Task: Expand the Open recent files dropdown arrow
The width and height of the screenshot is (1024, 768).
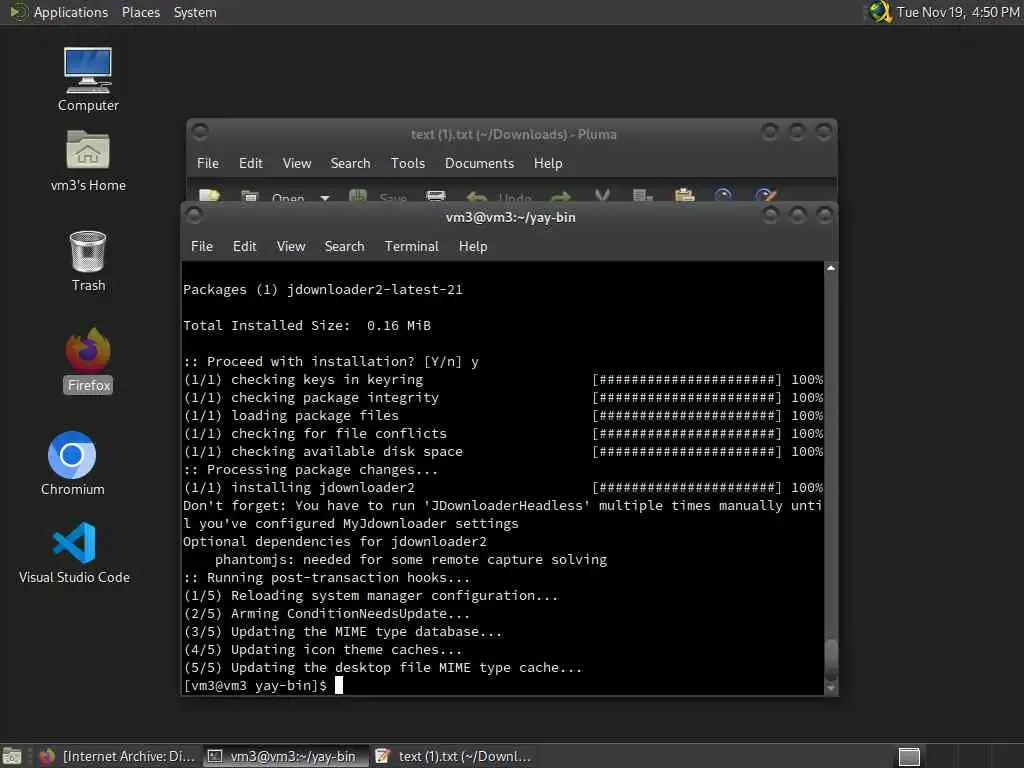Action: tap(325, 197)
